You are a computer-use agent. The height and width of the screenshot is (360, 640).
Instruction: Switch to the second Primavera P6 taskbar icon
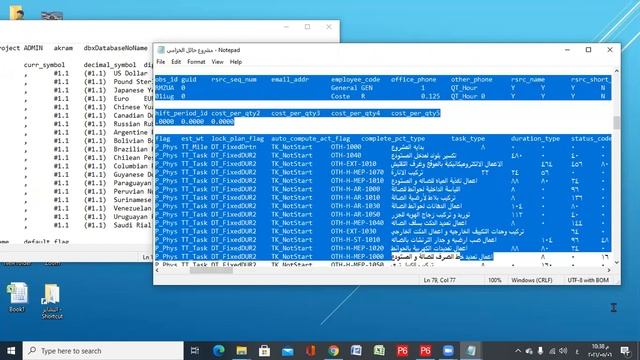click(425, 351)
